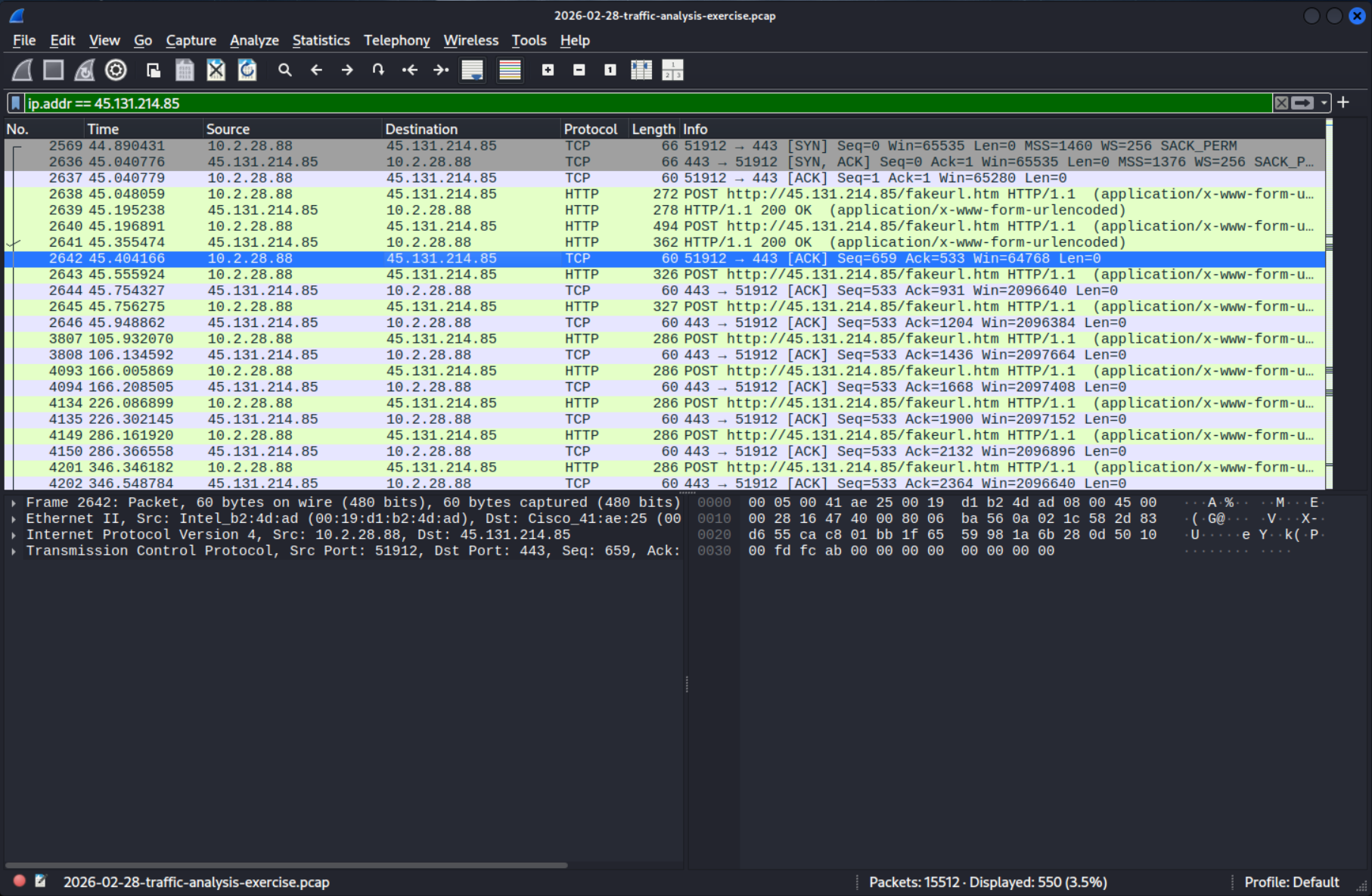
Task: Click the resize columns icon
Action: 641,70
